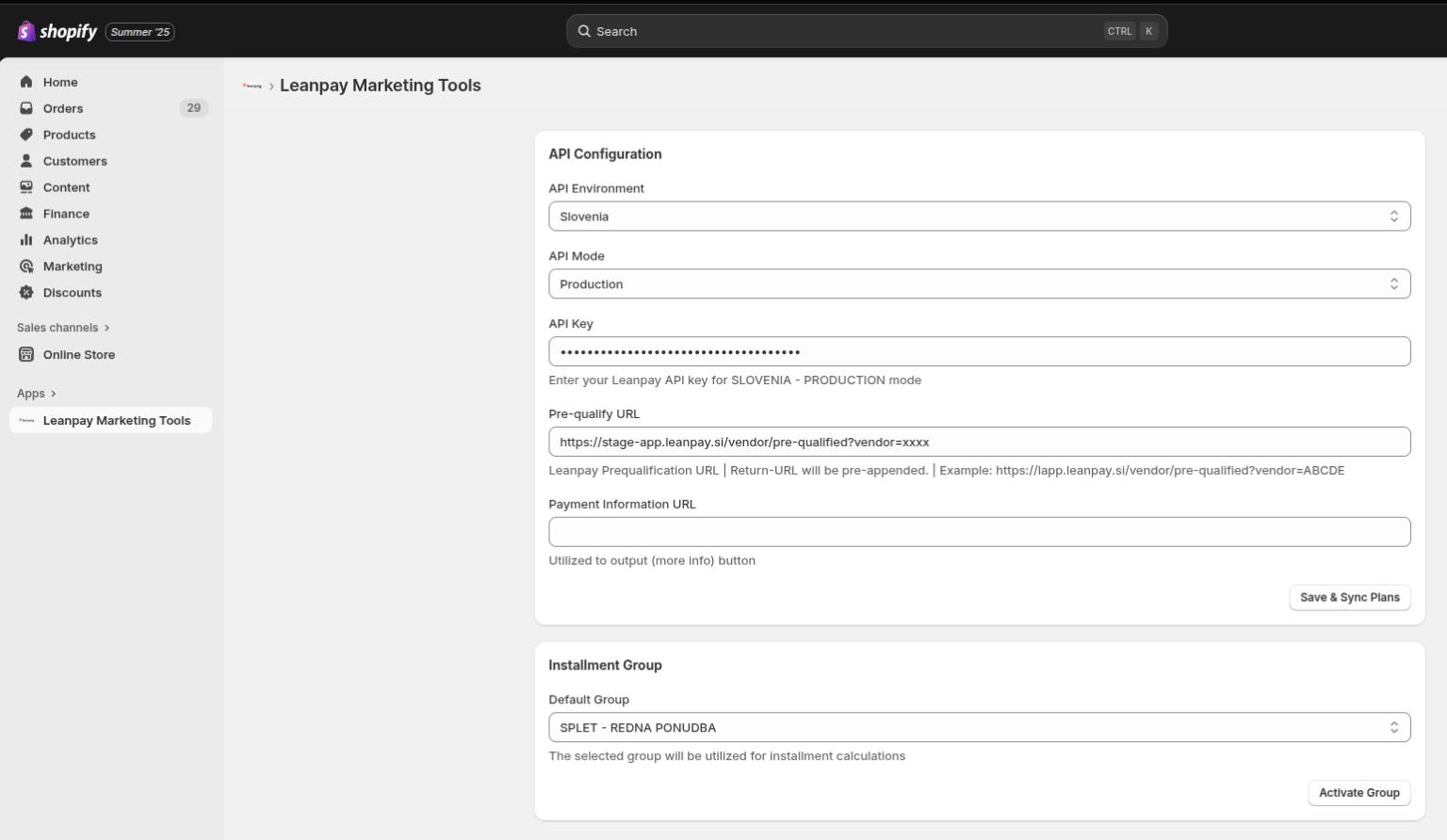Expand the Sales channels section
Image resolution: width=1447 pixels, height=840 pixels.
[x=63, y=328]
